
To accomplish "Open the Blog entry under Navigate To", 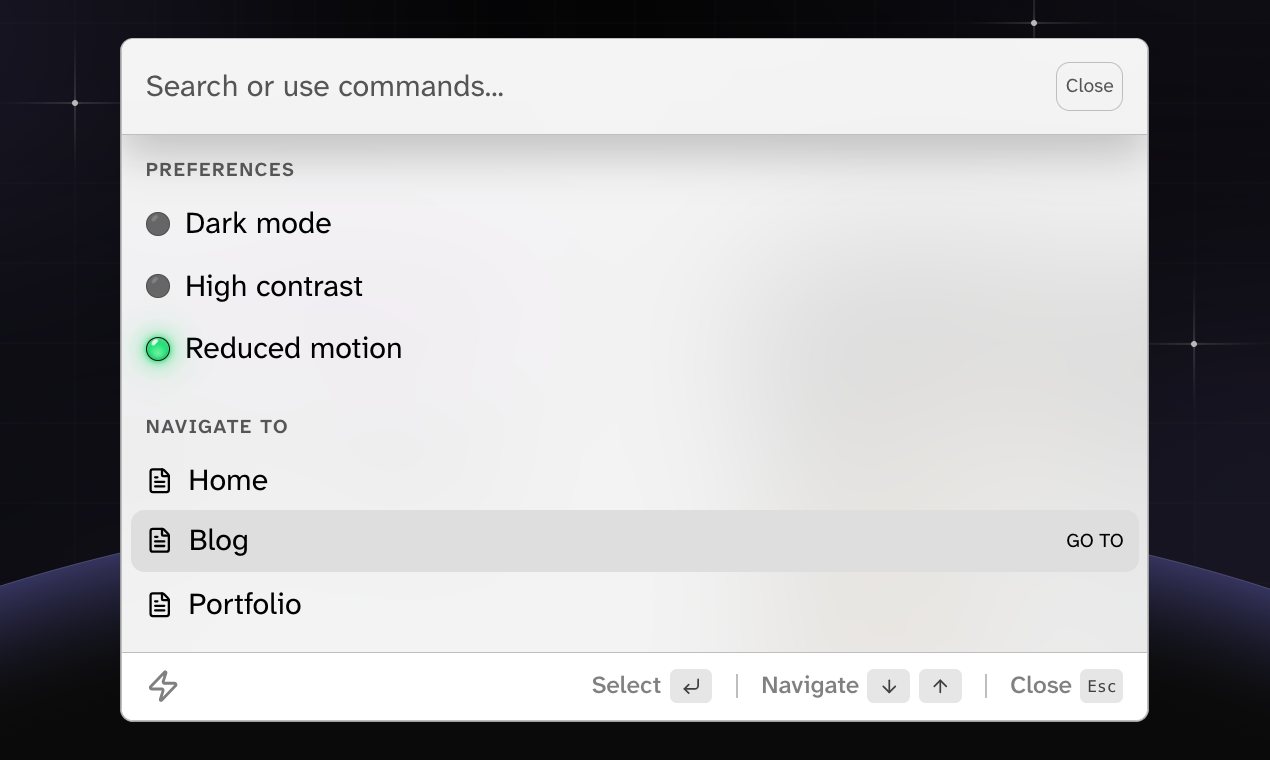I will click(218, 540).
